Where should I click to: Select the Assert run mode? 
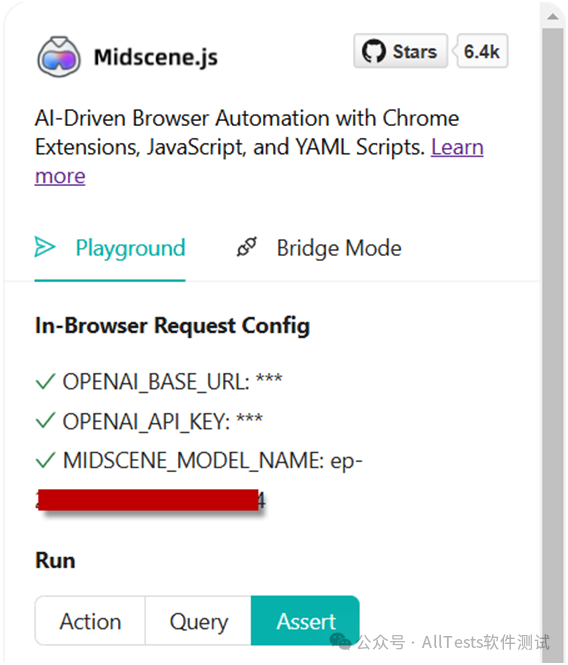coord(305,621)
